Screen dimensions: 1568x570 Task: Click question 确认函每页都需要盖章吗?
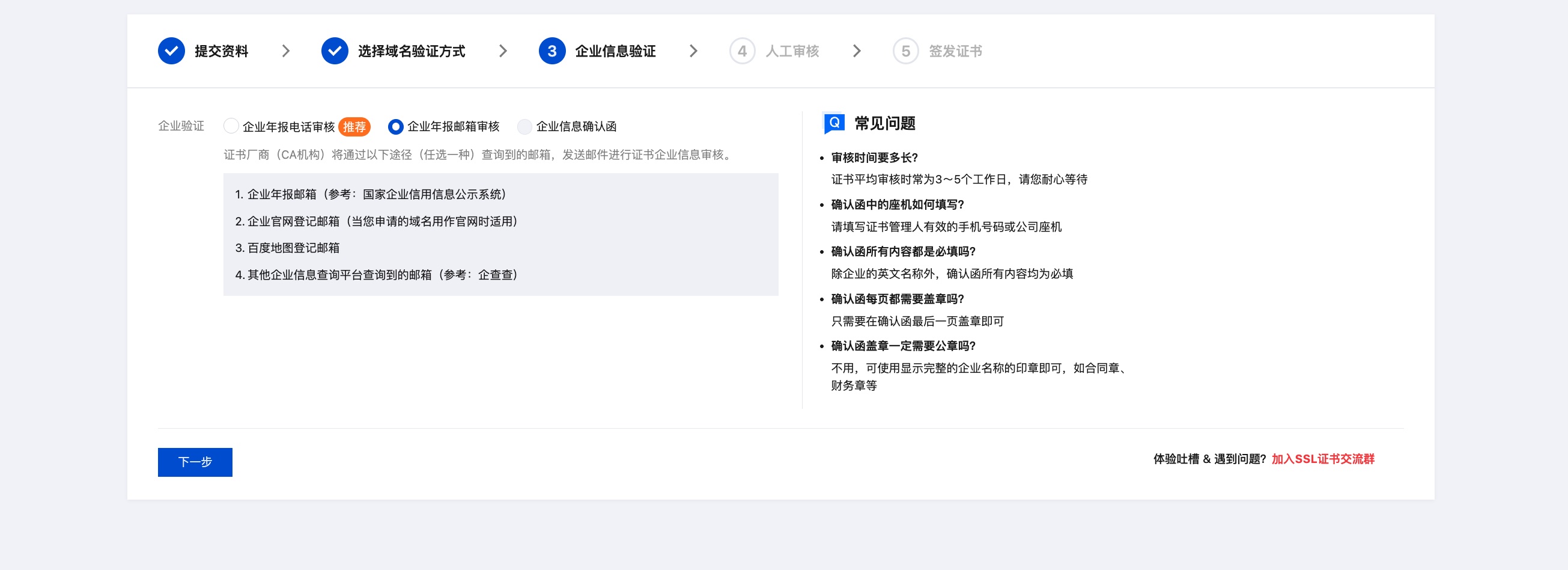897,299
